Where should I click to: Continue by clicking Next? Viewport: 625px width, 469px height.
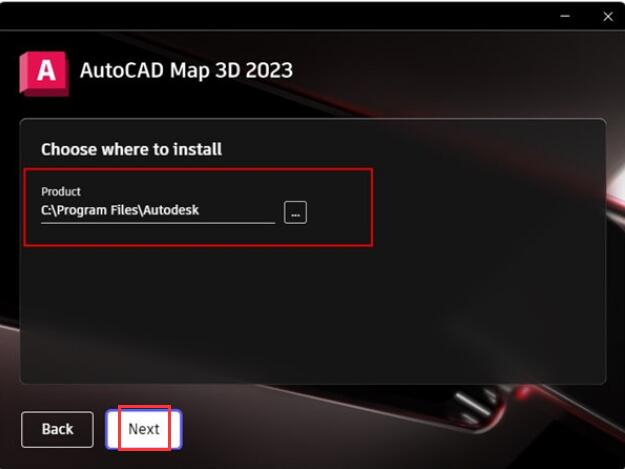144,429
